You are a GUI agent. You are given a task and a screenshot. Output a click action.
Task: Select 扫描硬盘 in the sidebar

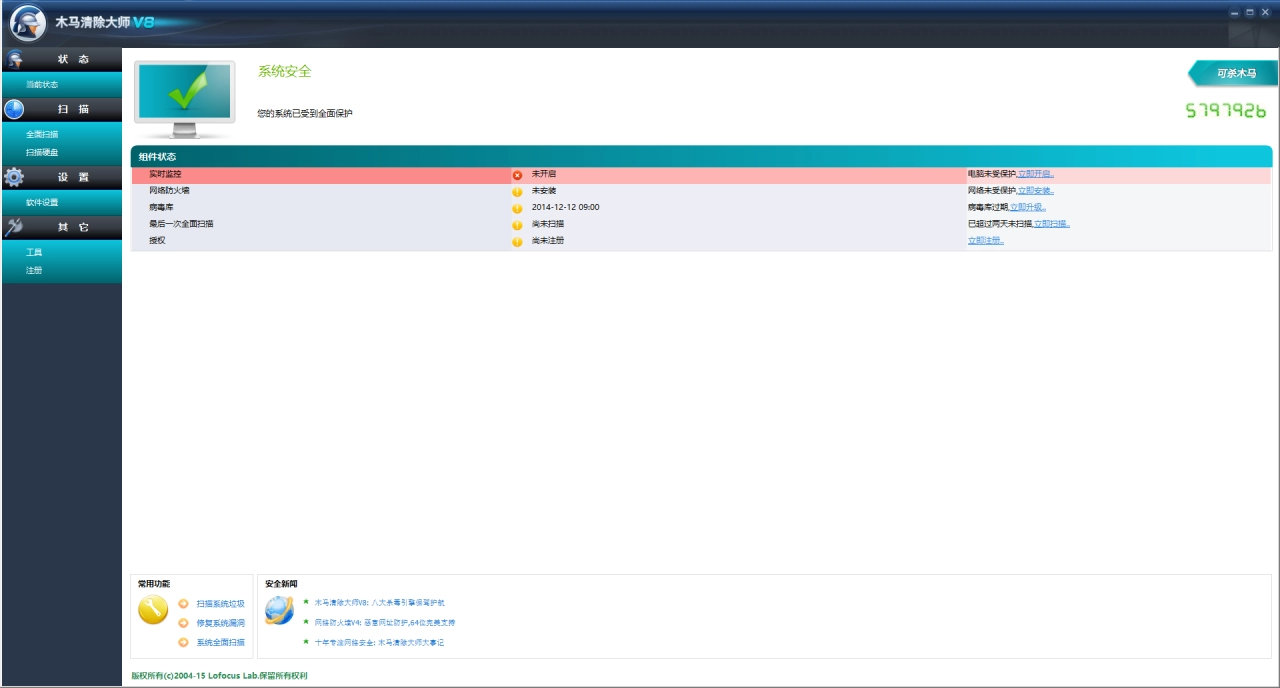[x=42, y=152]
